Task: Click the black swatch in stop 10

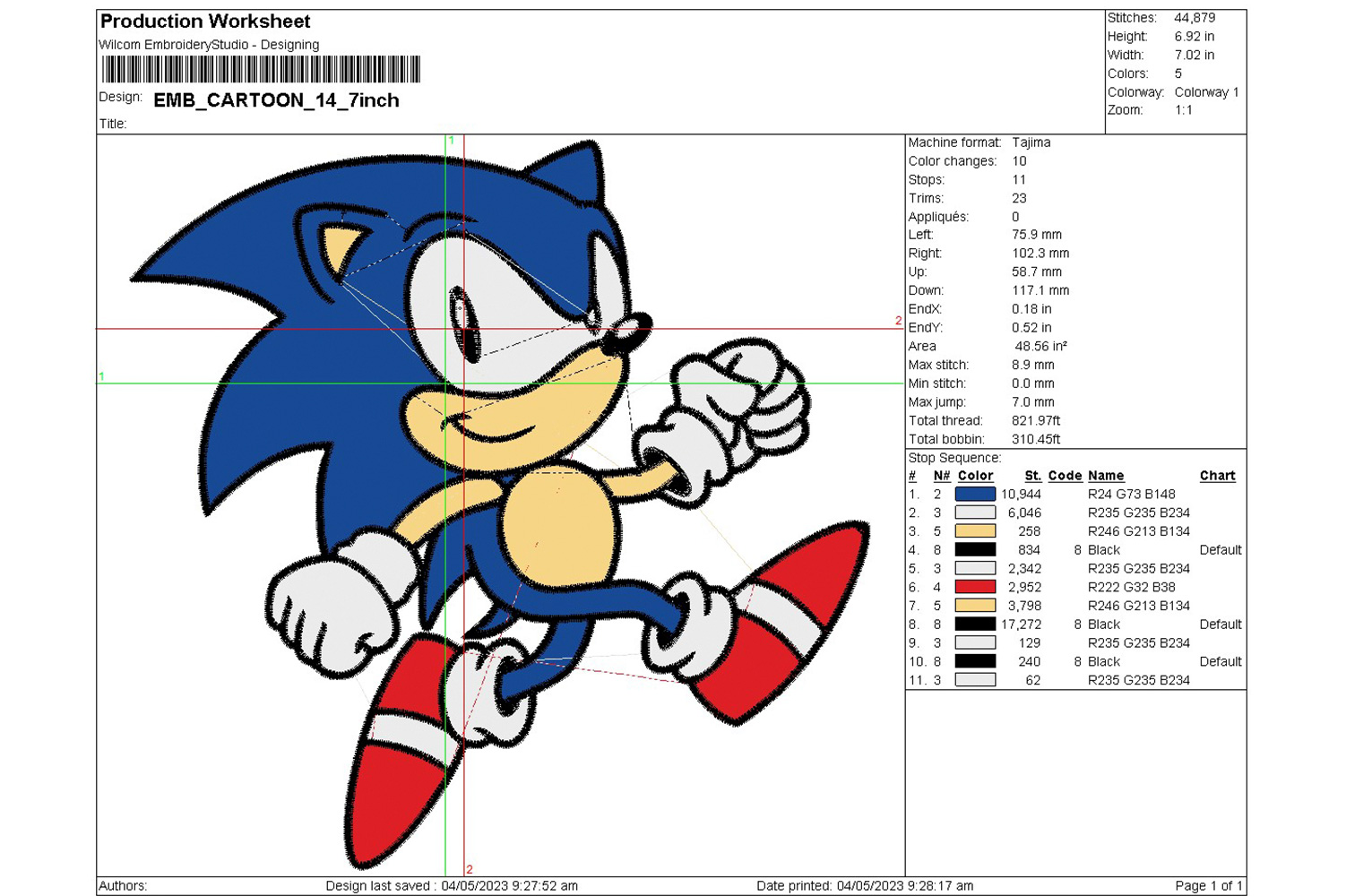Action: coord(975,661)
